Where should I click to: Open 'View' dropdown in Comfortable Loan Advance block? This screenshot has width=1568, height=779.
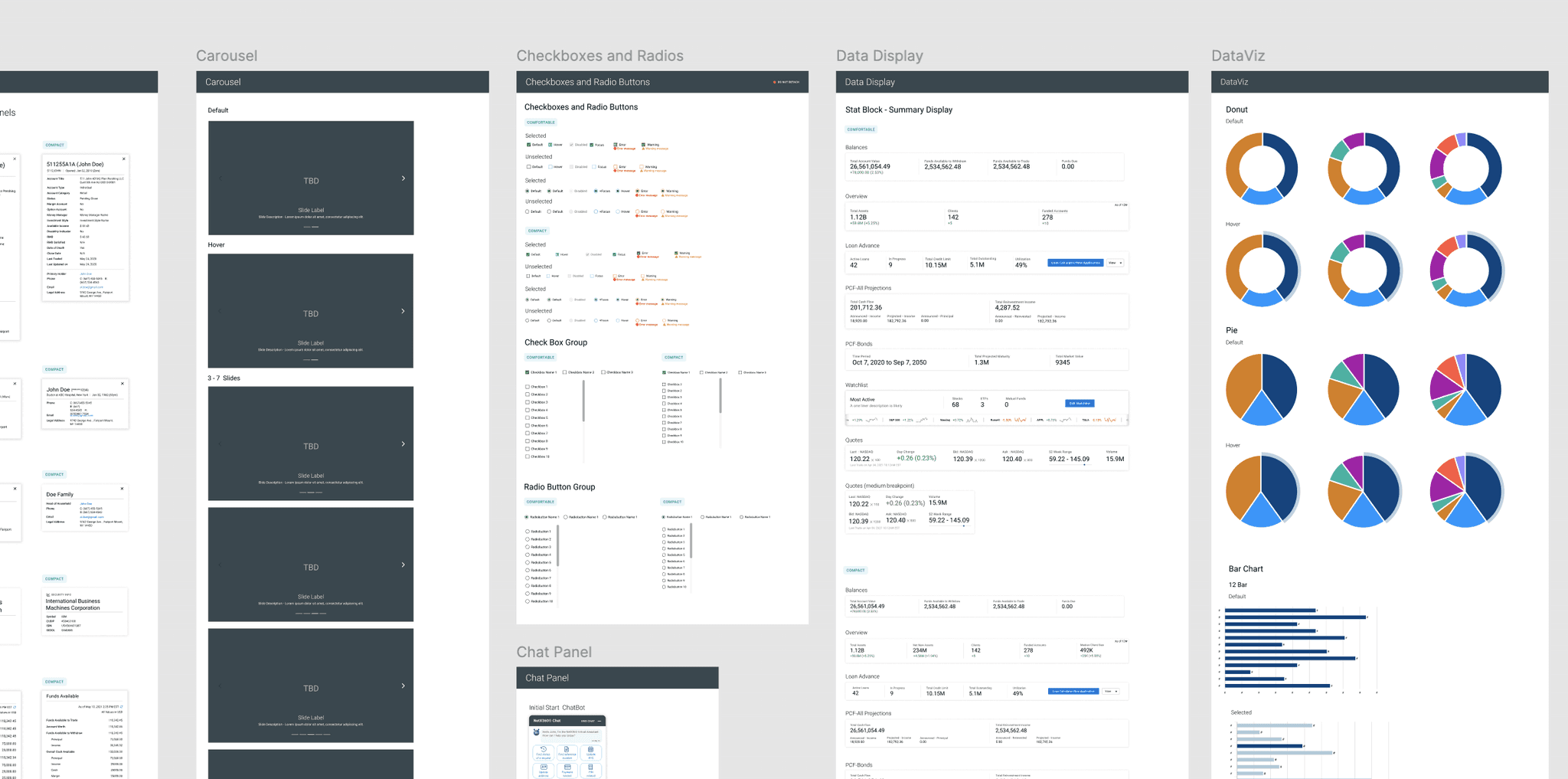point(1116,263)
